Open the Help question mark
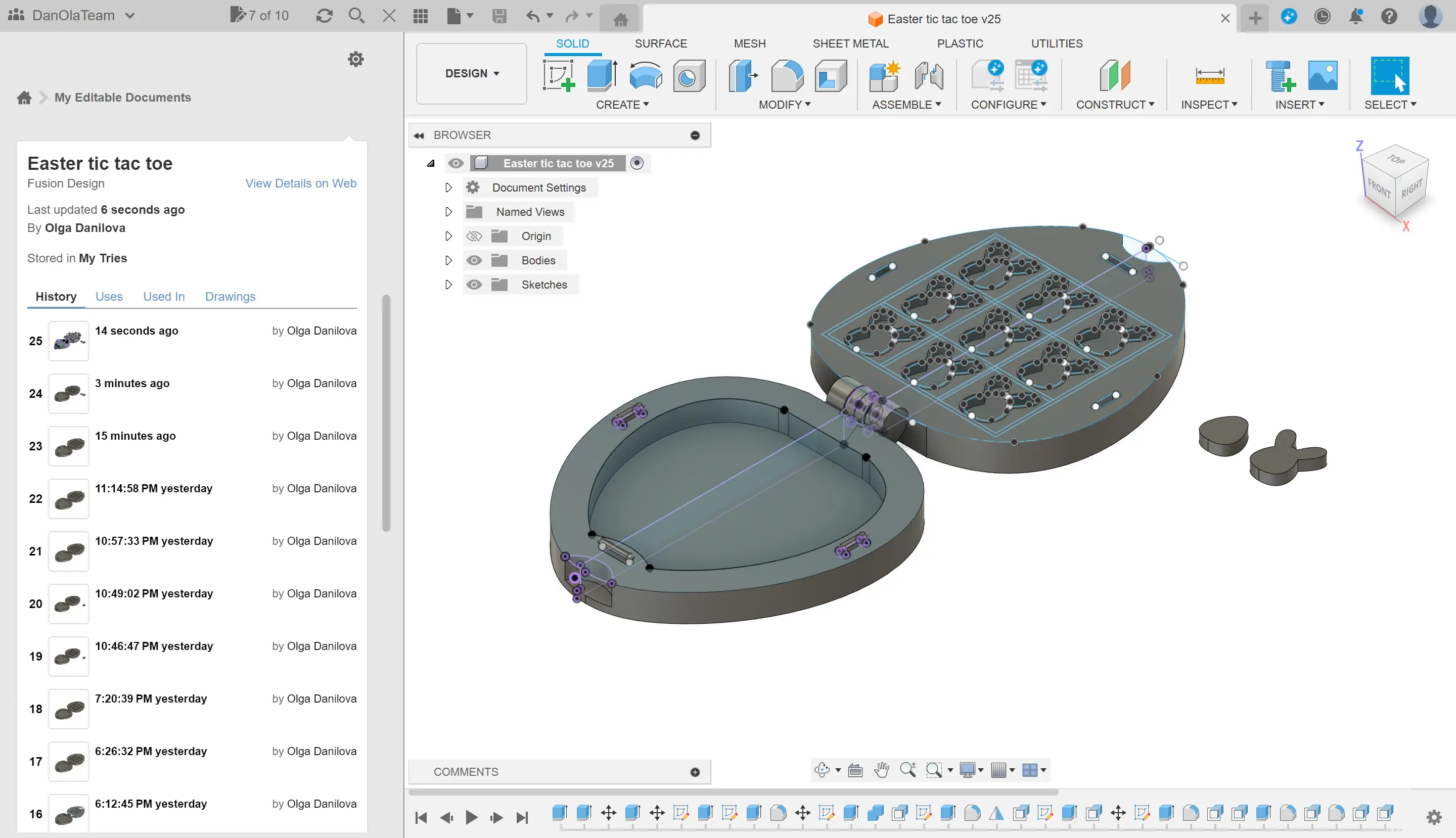 (1389, 16)
